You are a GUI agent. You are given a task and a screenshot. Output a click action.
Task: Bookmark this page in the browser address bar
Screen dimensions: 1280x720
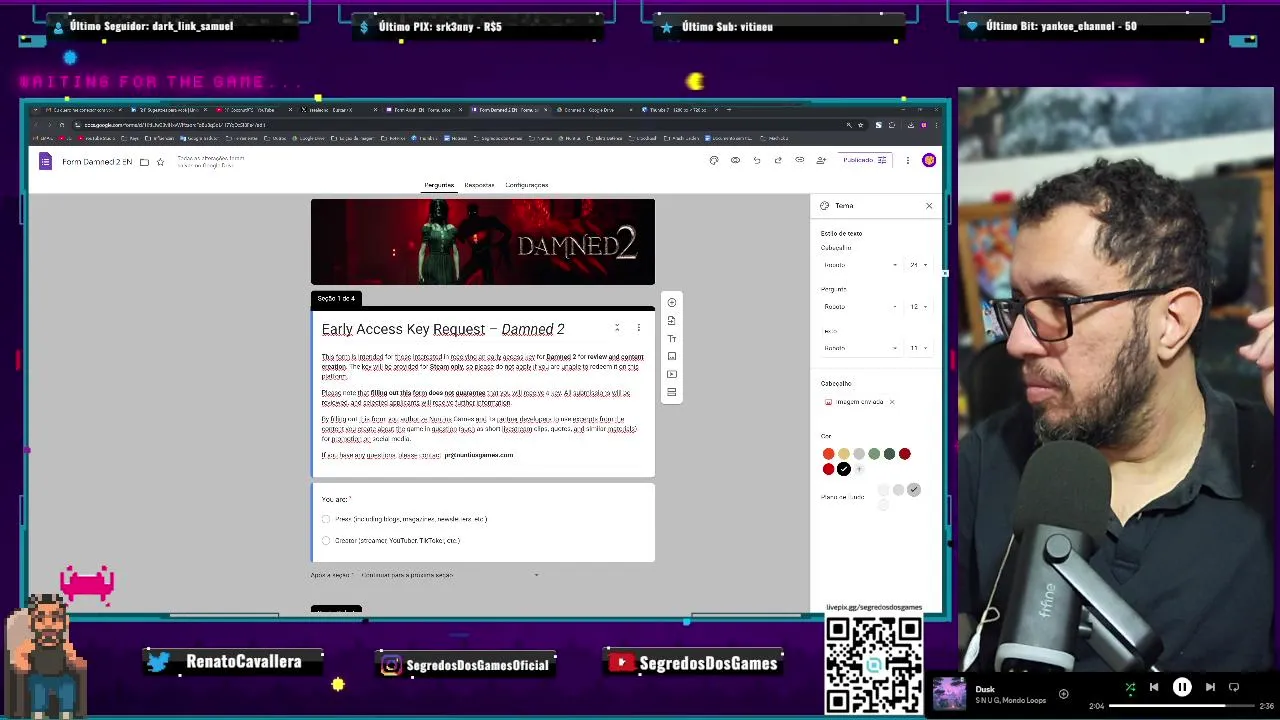pyautogui.click(x=860, y=125)
